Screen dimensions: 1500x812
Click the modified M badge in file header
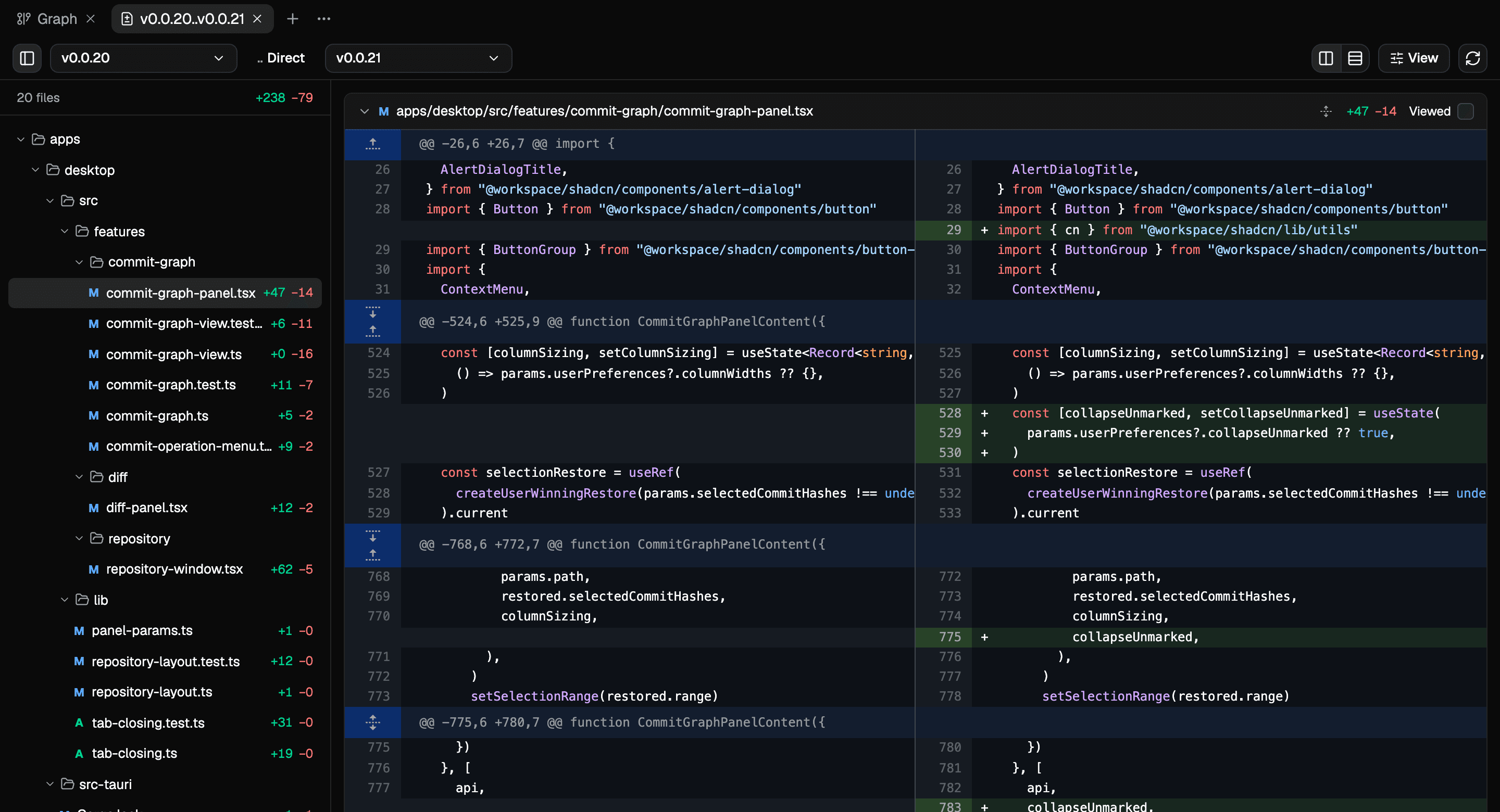pos(384,111)
